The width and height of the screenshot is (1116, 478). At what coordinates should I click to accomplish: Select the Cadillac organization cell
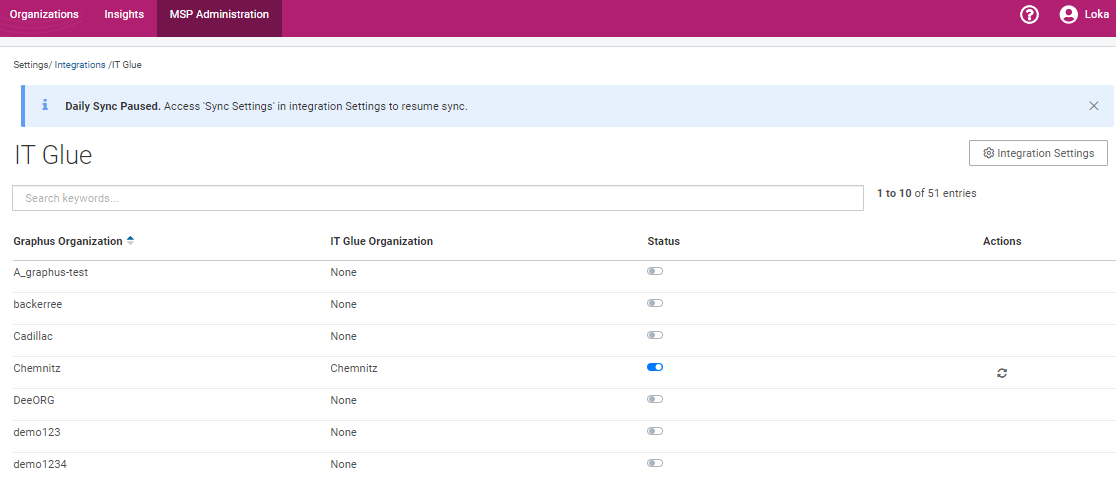click(33, 336)
